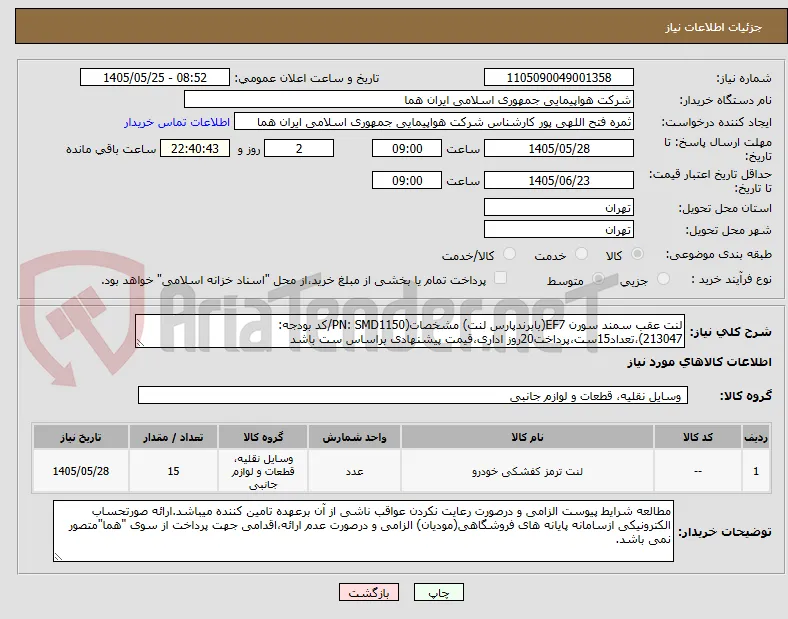Click the کد کالا column header

(x=698, y=437)
